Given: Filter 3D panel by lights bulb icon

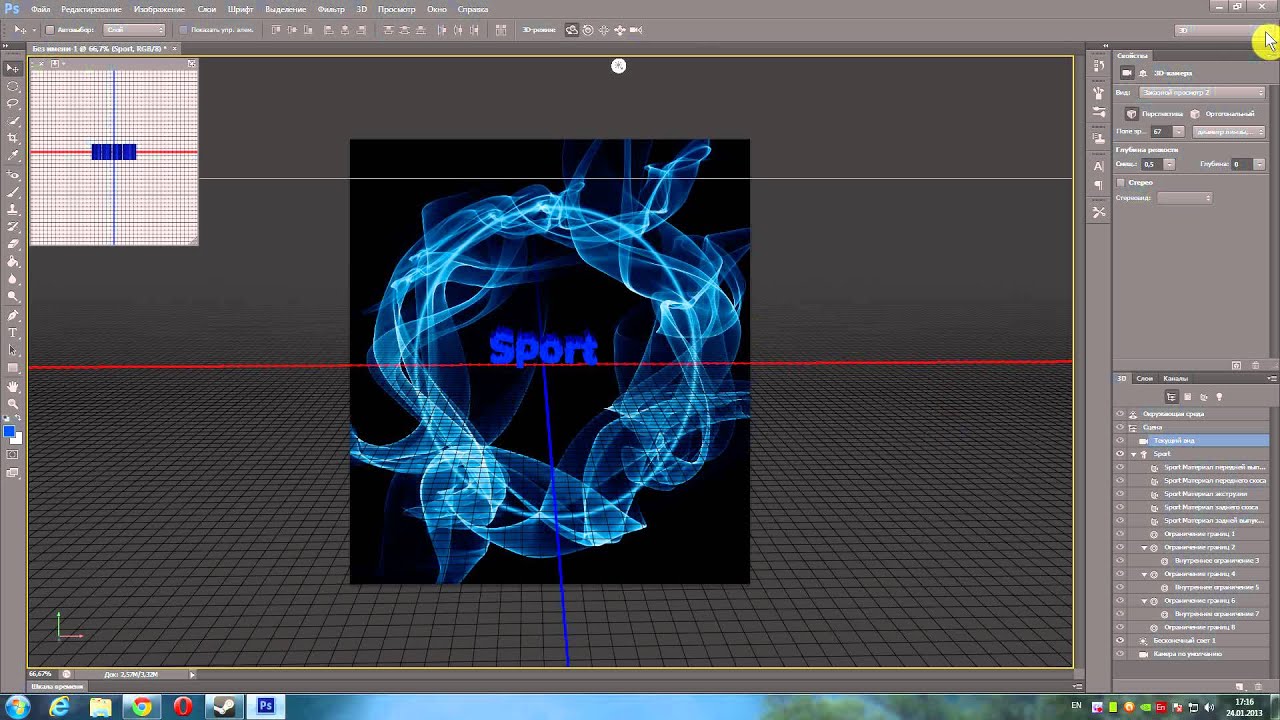Looking at the screenshot, I should click(x=1219, y=397).
